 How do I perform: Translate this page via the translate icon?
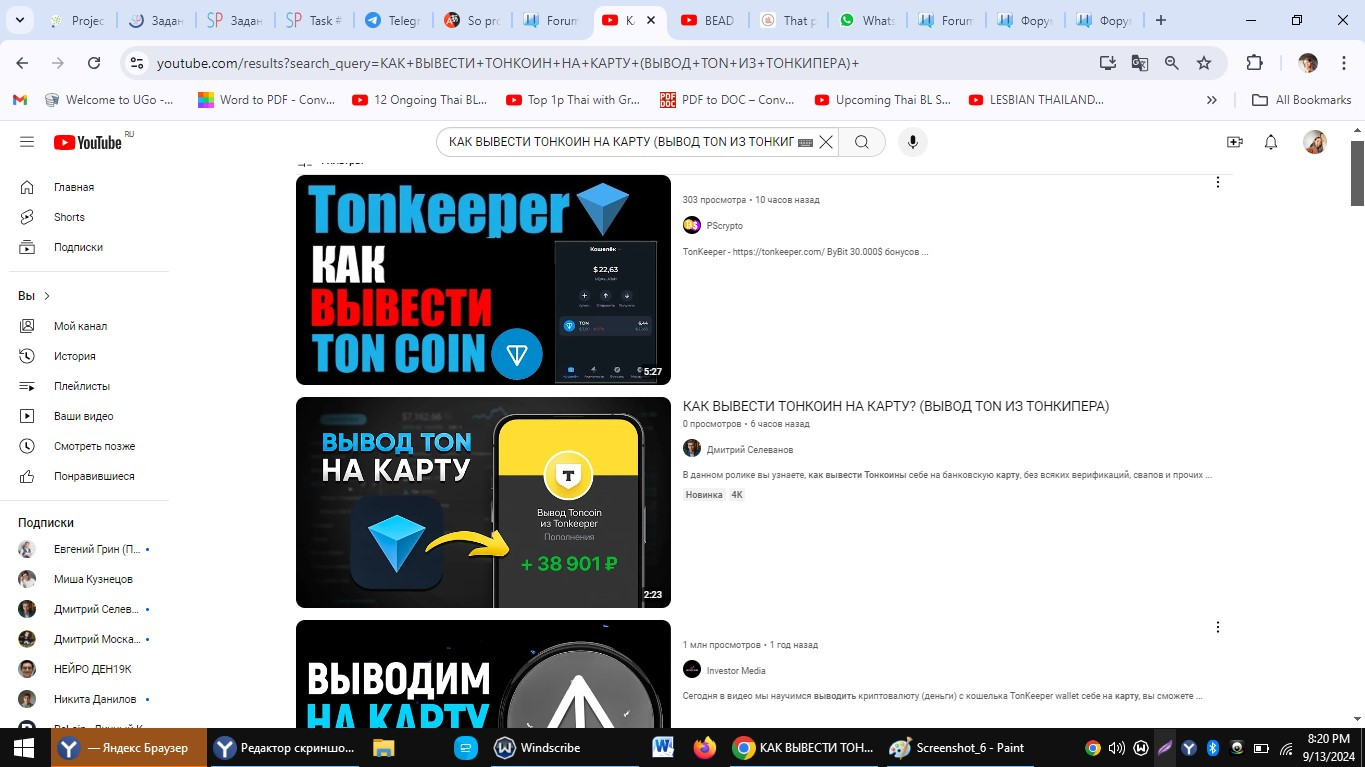[x=1139, y=63]
